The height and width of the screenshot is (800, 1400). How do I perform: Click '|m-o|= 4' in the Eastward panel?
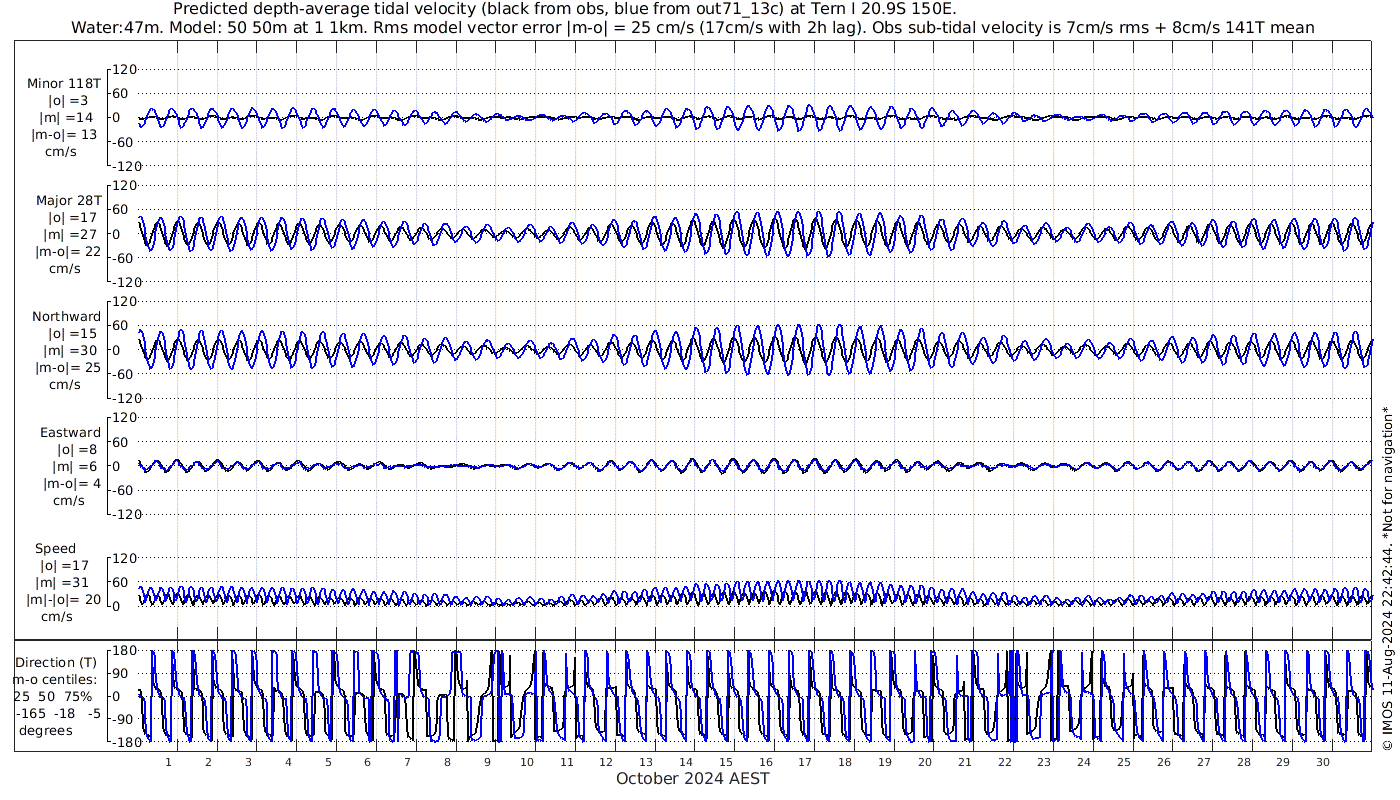pyautogui.click(x=72, y=483)
